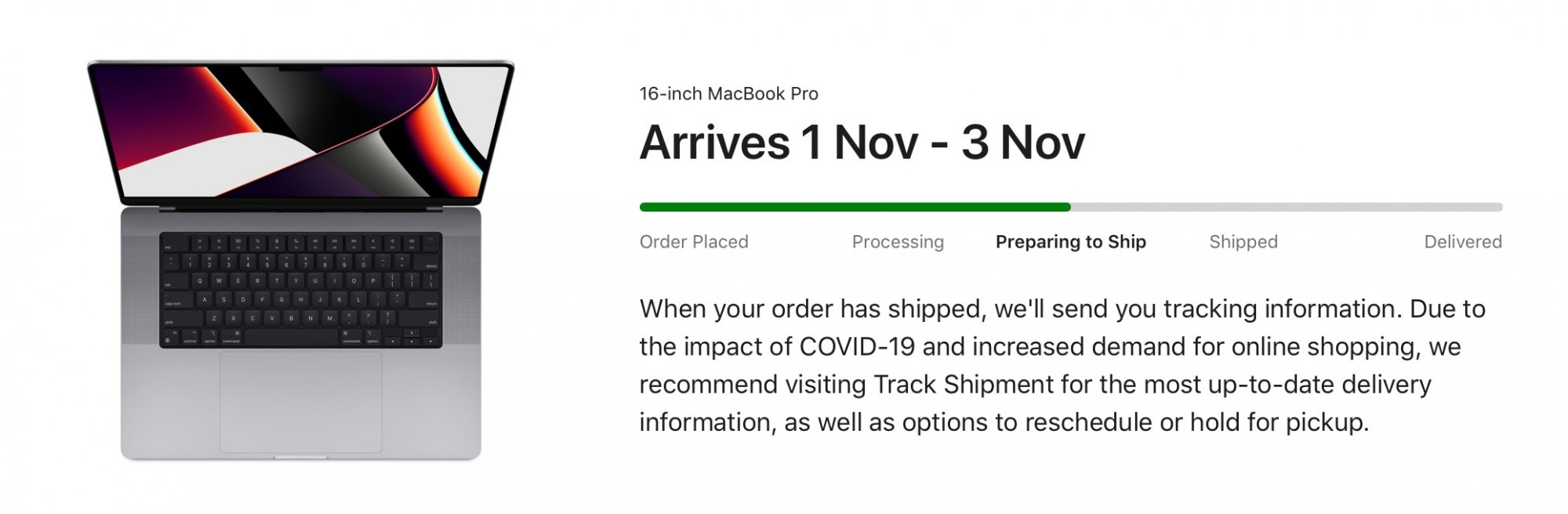This screenshot has width=1568, height=514.
Task: Click the "16-inch MacBook Pro" product name
Action: (x=728, y=94)
